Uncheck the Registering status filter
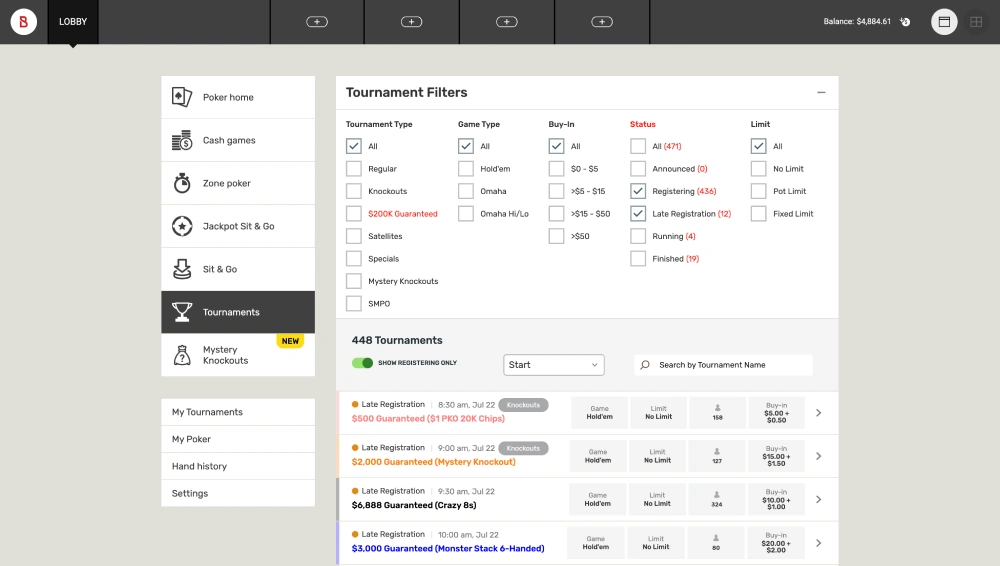1000x566 pixels. 638,191
